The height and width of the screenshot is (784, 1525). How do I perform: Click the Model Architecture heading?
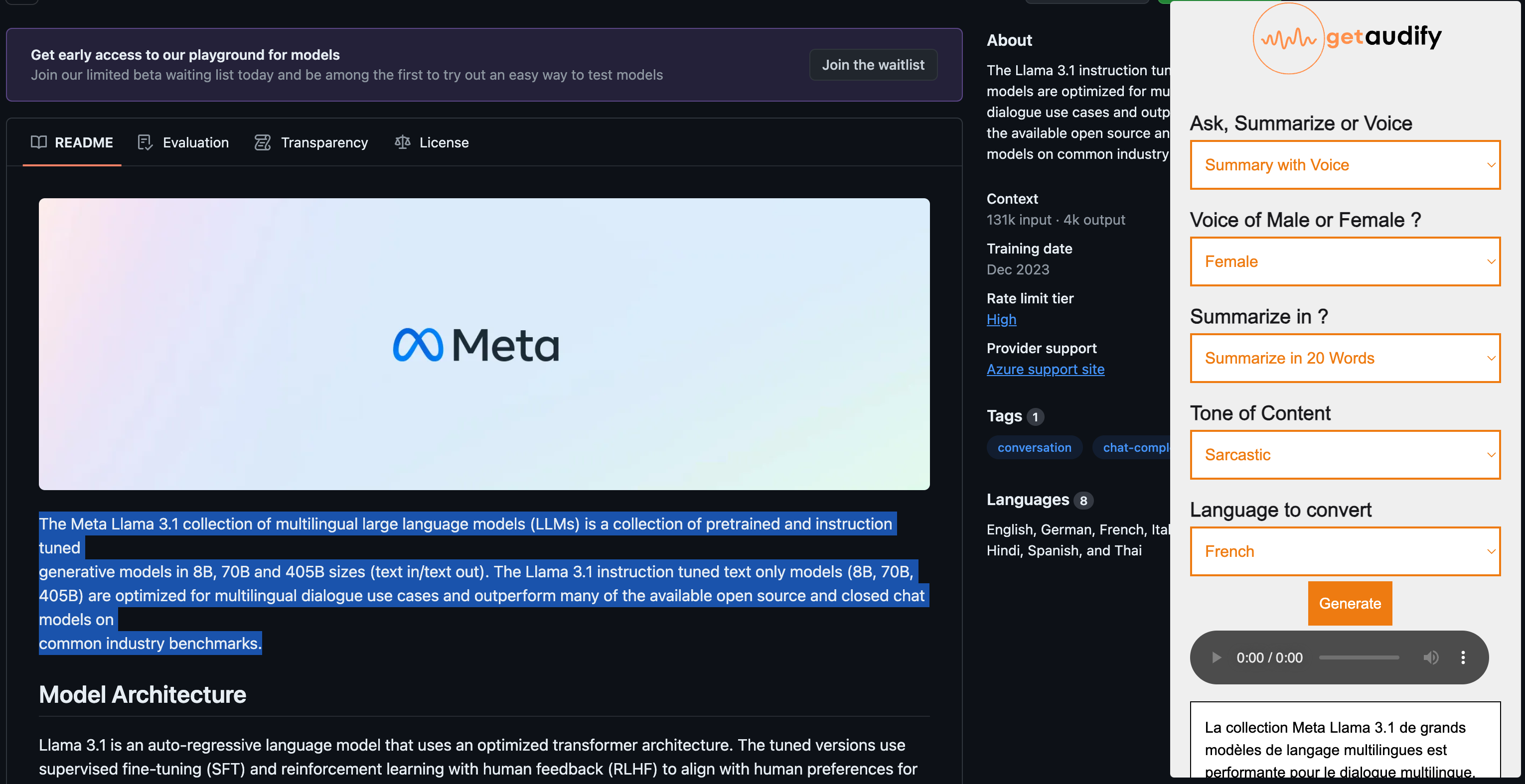click(x=142, y=694)
